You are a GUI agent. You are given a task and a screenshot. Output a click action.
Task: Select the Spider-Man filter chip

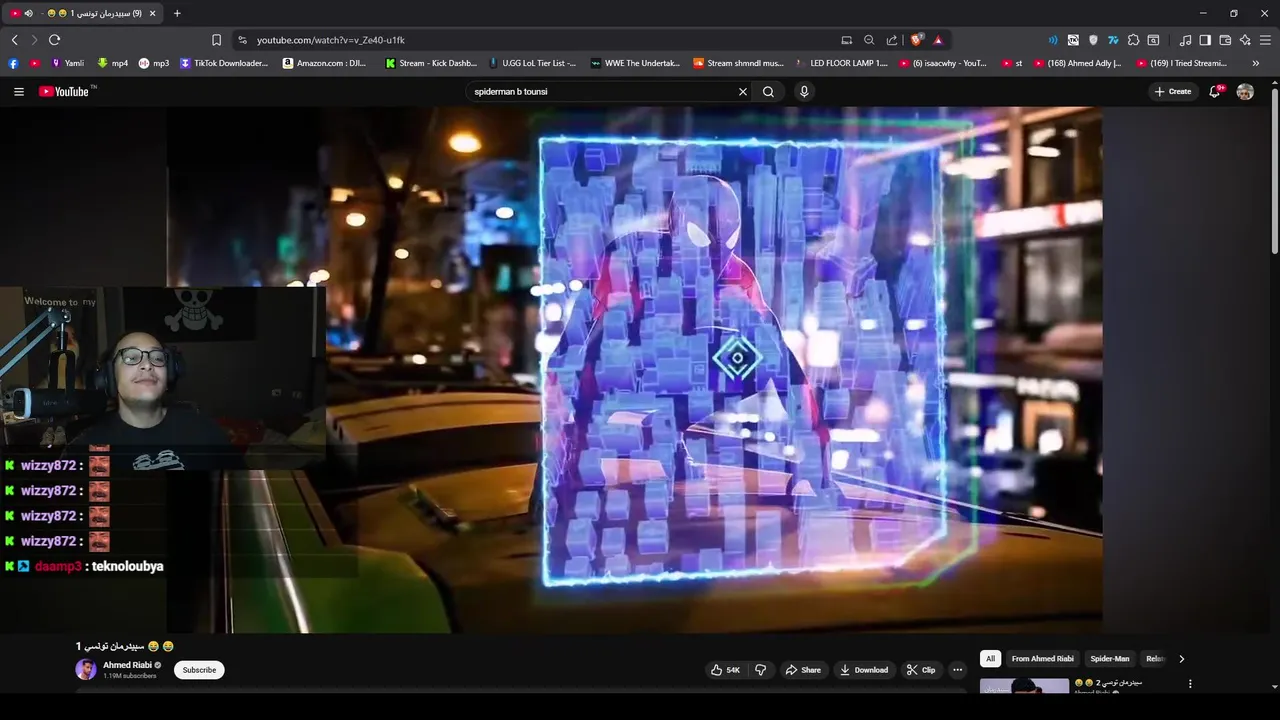pos(1110,659)
